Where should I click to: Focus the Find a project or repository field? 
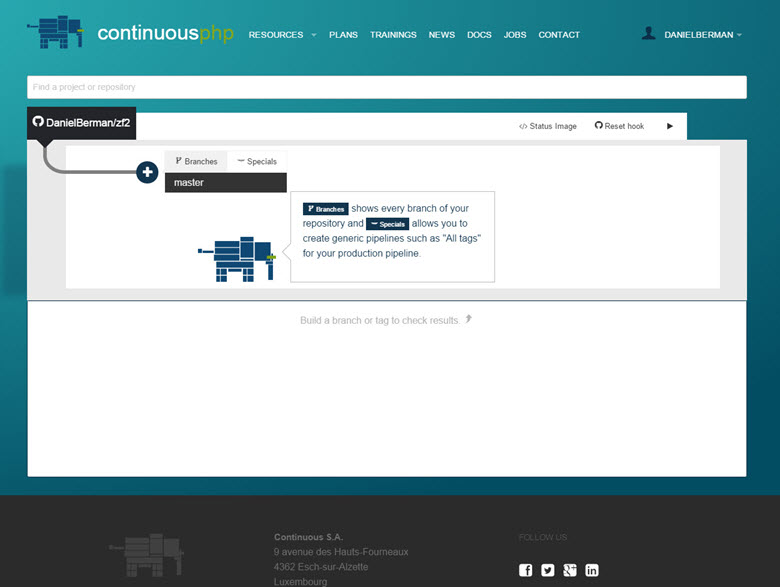coord(387,87)
